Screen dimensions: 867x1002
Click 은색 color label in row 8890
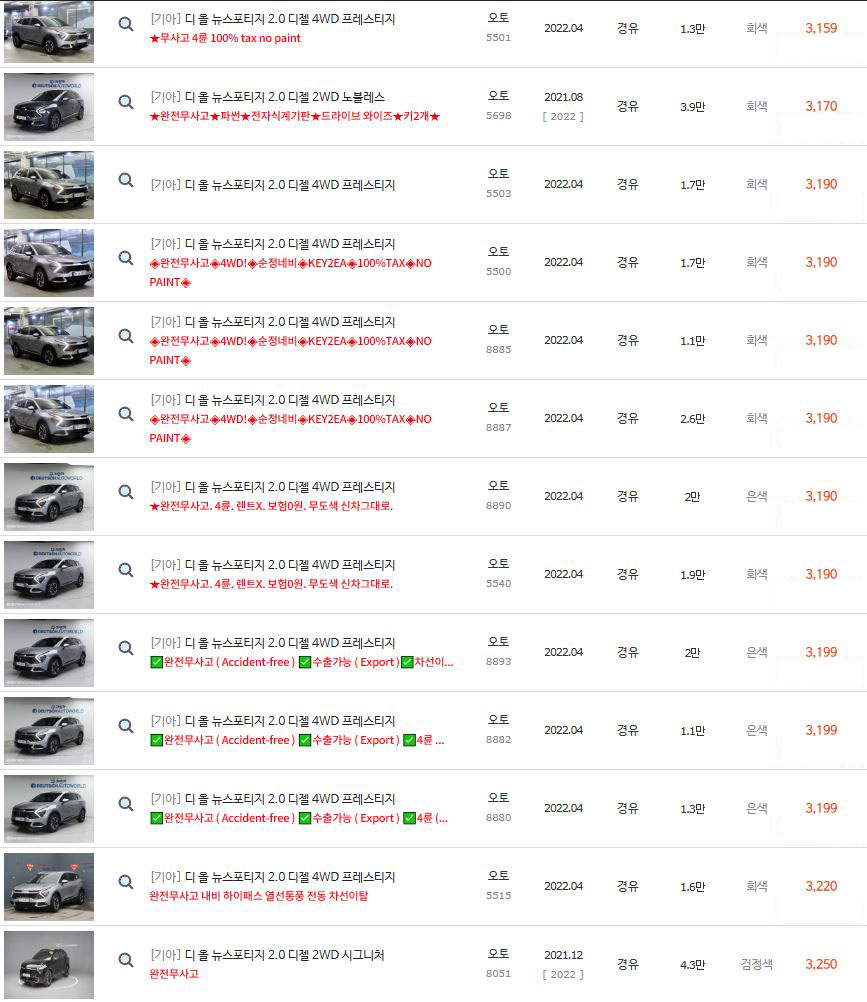point(756,497)
